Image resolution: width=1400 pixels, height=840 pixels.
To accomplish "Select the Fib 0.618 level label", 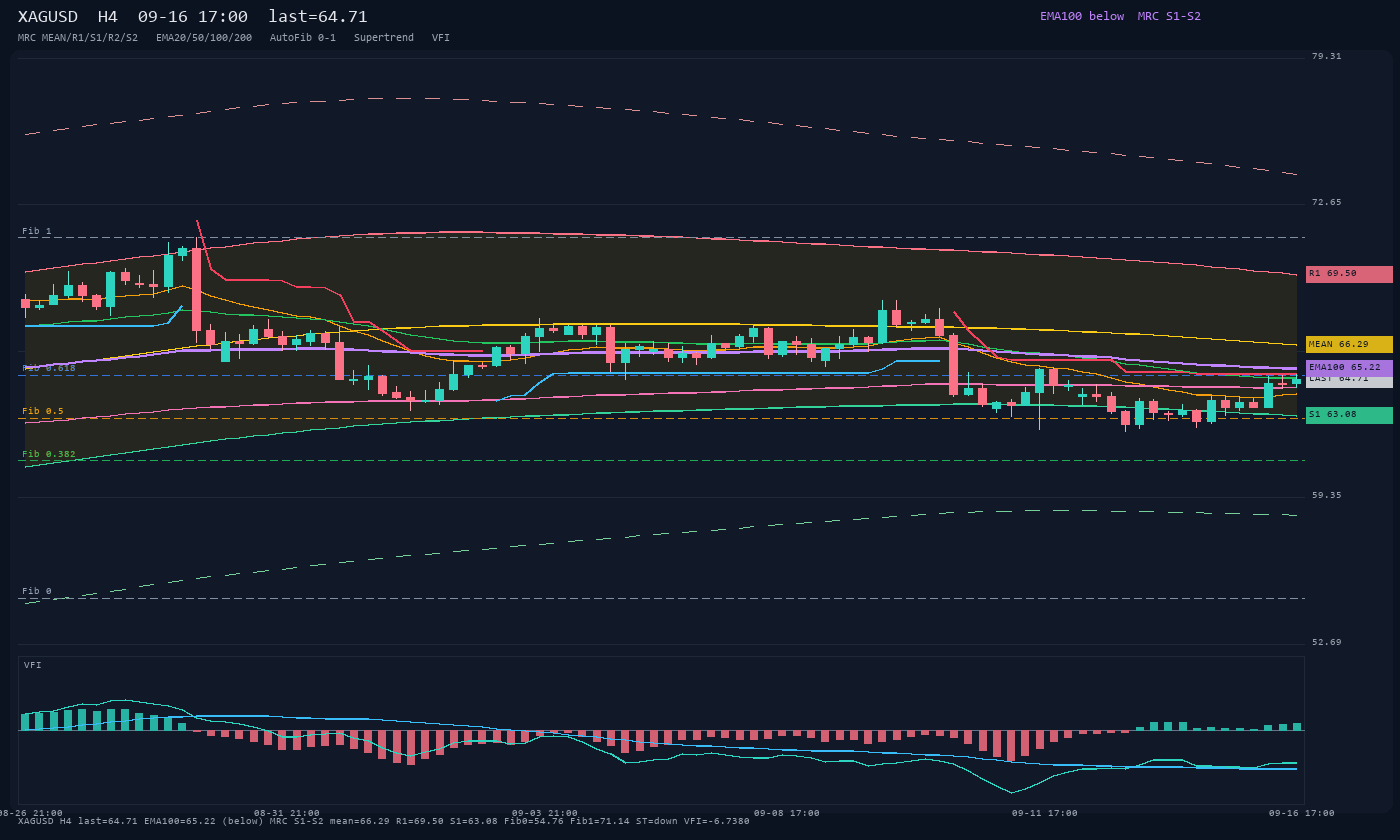I will click(x=49, y=368).
